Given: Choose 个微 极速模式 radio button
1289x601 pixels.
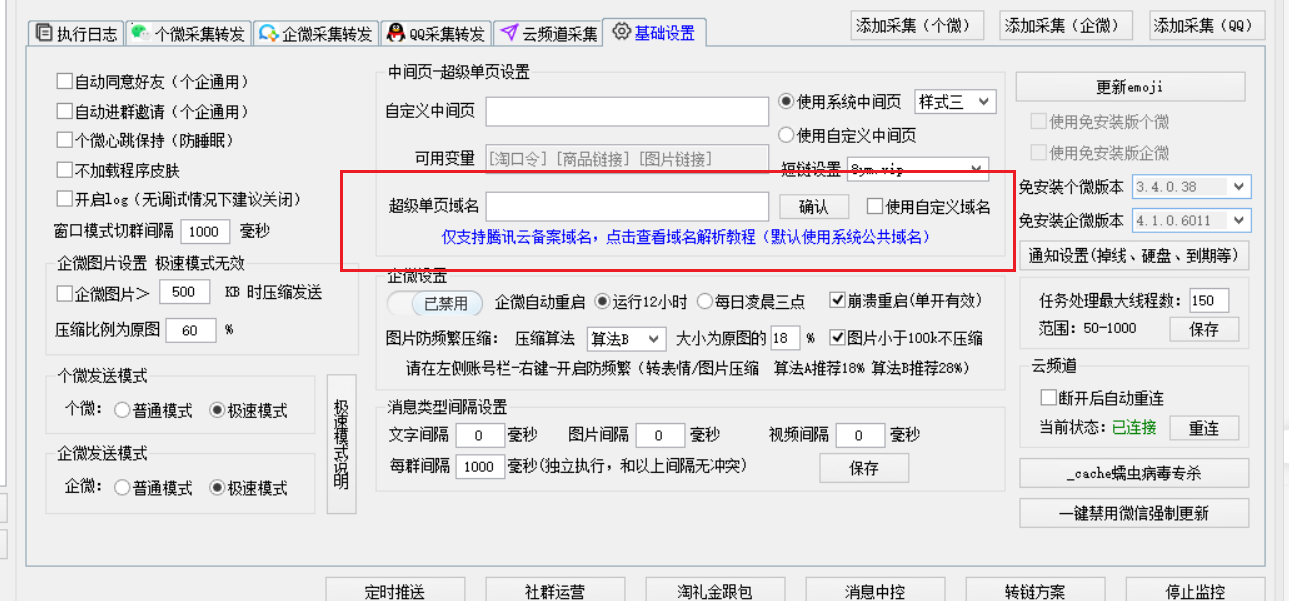Looking at the screenshot, I should (x=216, y=410).
